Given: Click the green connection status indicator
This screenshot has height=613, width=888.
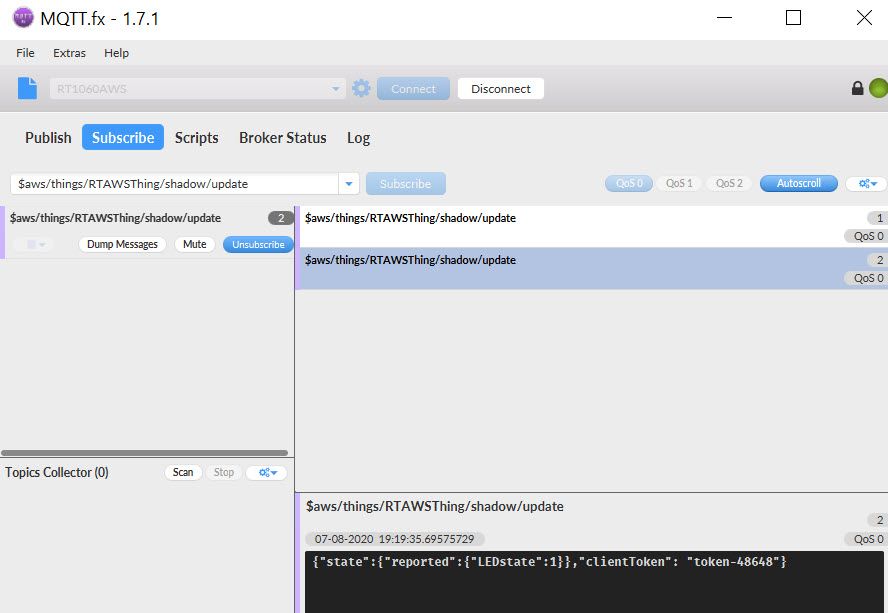Looking at the screenshot, I should pos(878,88).
